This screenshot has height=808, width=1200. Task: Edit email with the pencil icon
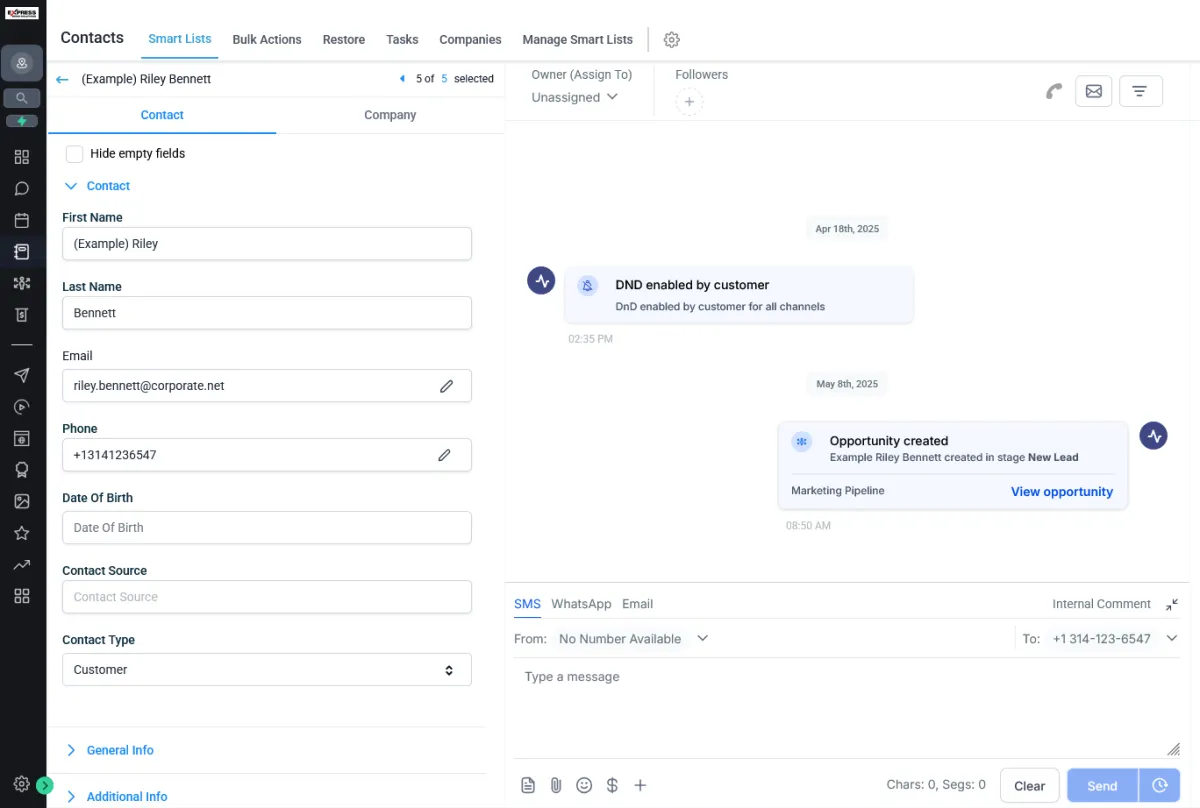pyautogui.click(x=447, y=386)
